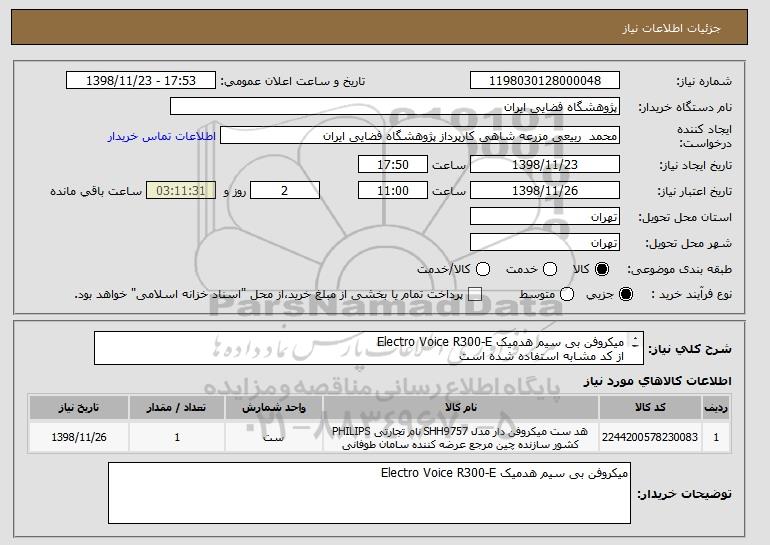Toggle the Islamic treasury payment checkbox

(475, 294)
